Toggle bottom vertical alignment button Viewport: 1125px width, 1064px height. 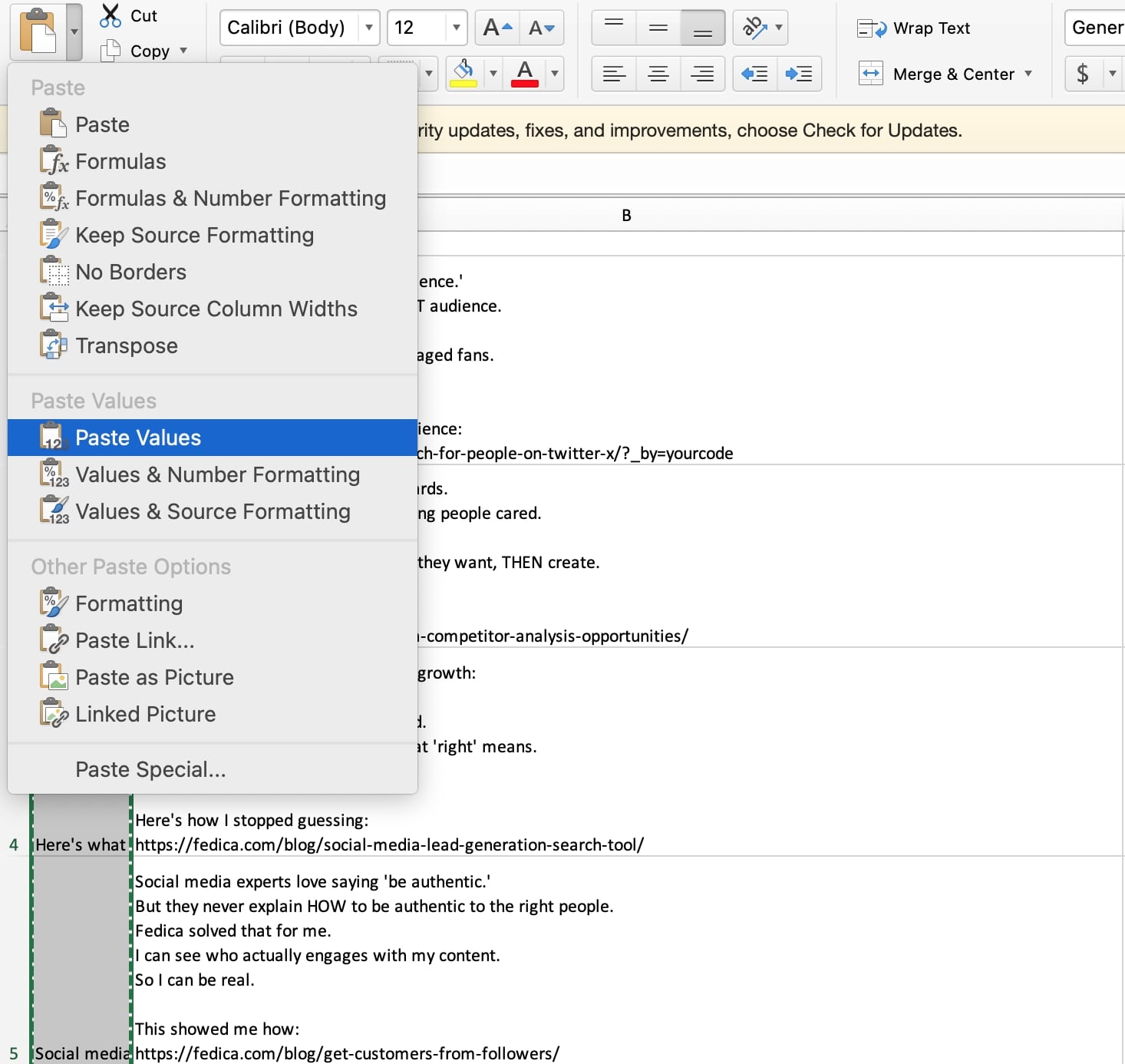(x=702, y=28)
